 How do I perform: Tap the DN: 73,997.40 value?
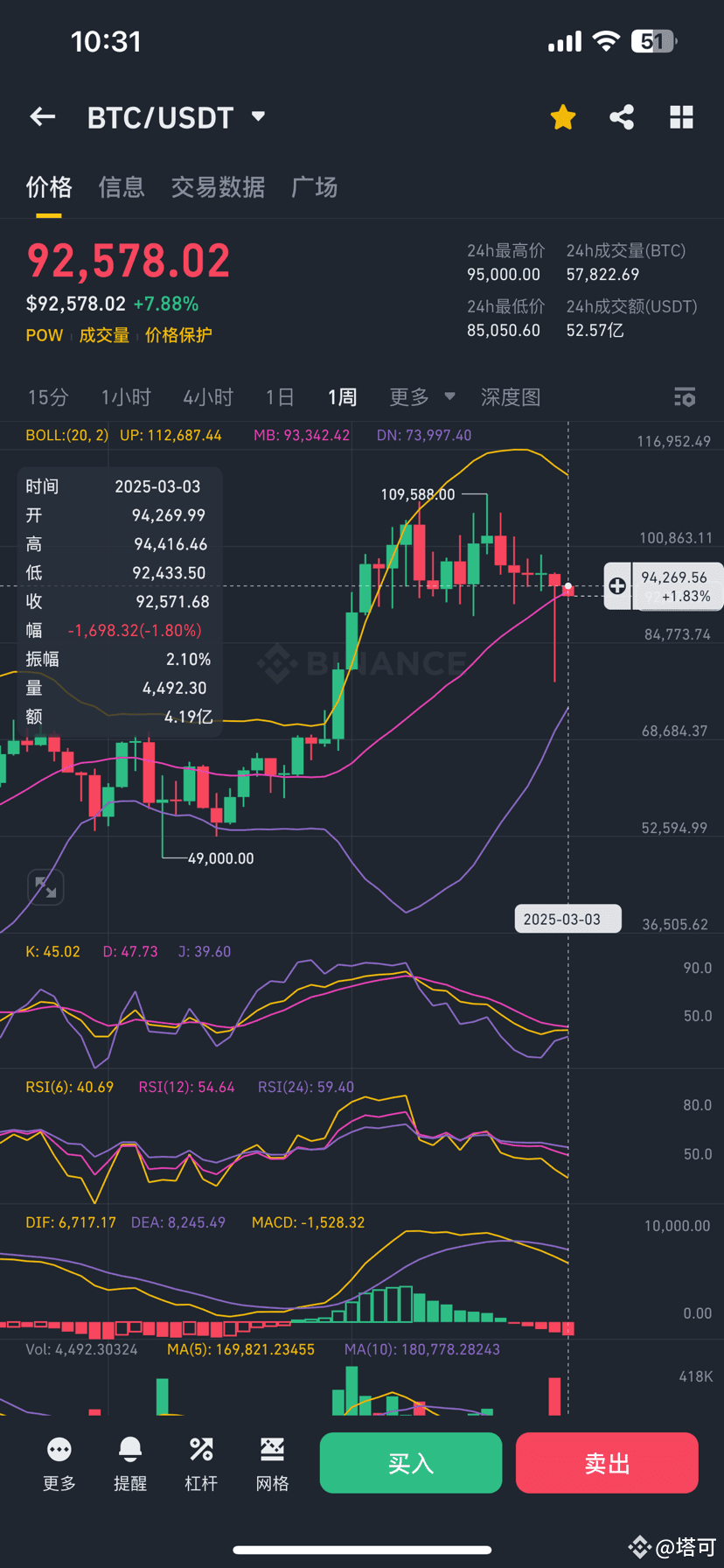pyautogui.click(x=424, y=435)
